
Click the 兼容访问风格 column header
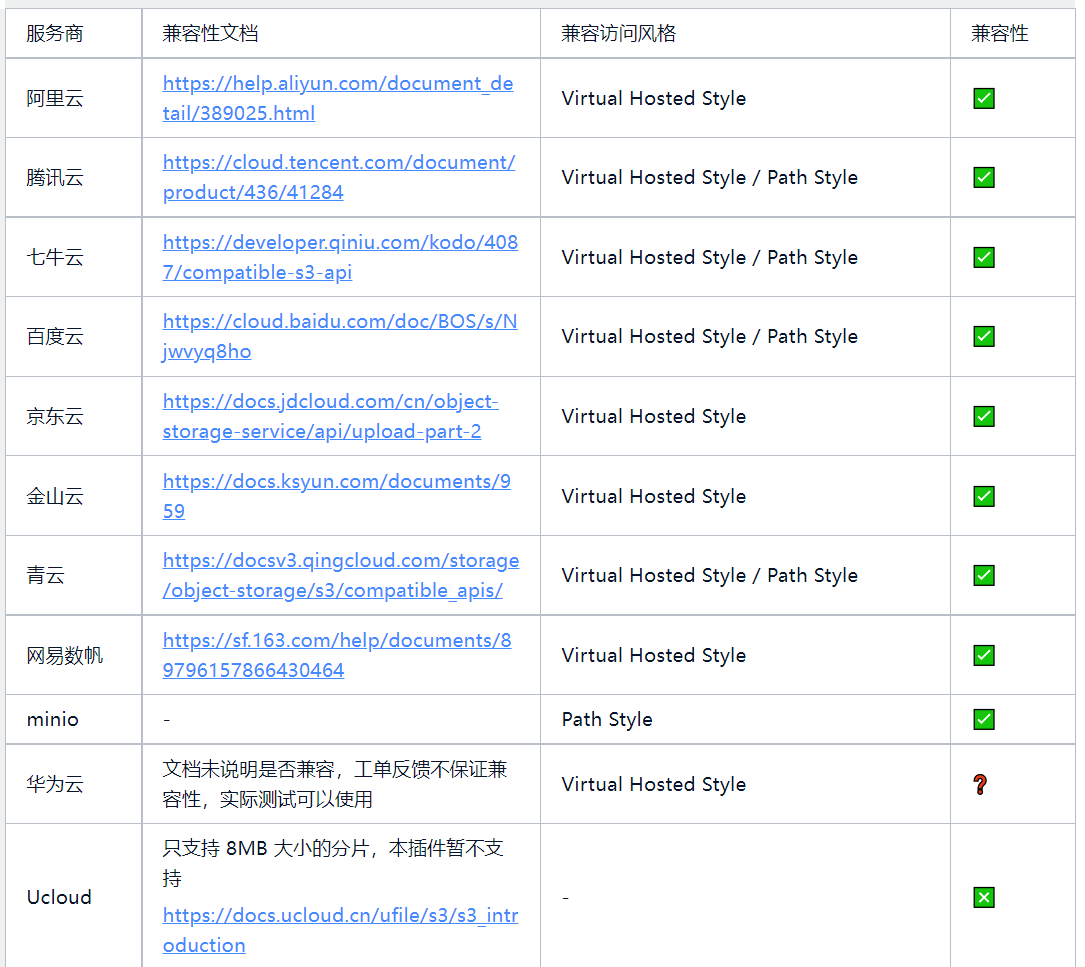pos(745,33)
